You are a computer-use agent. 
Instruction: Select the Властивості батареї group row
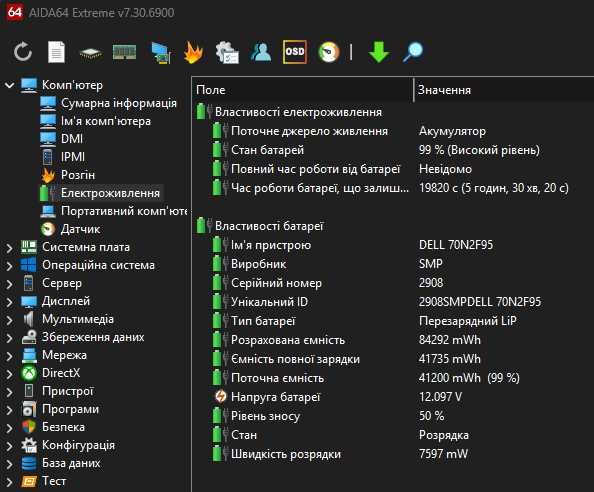(260, 226)
